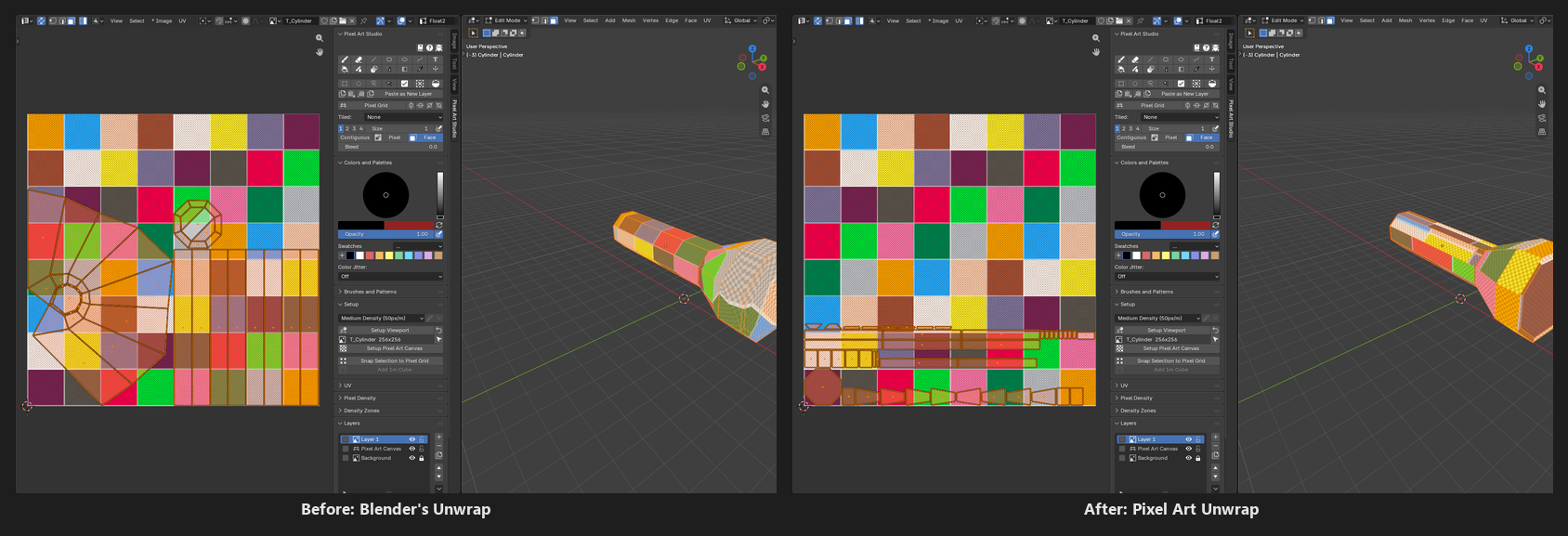Open the Global orientation dropdown in the left viewport
Image resolution: width=1568 pixels, height=536 pixels.
(741, 20)
